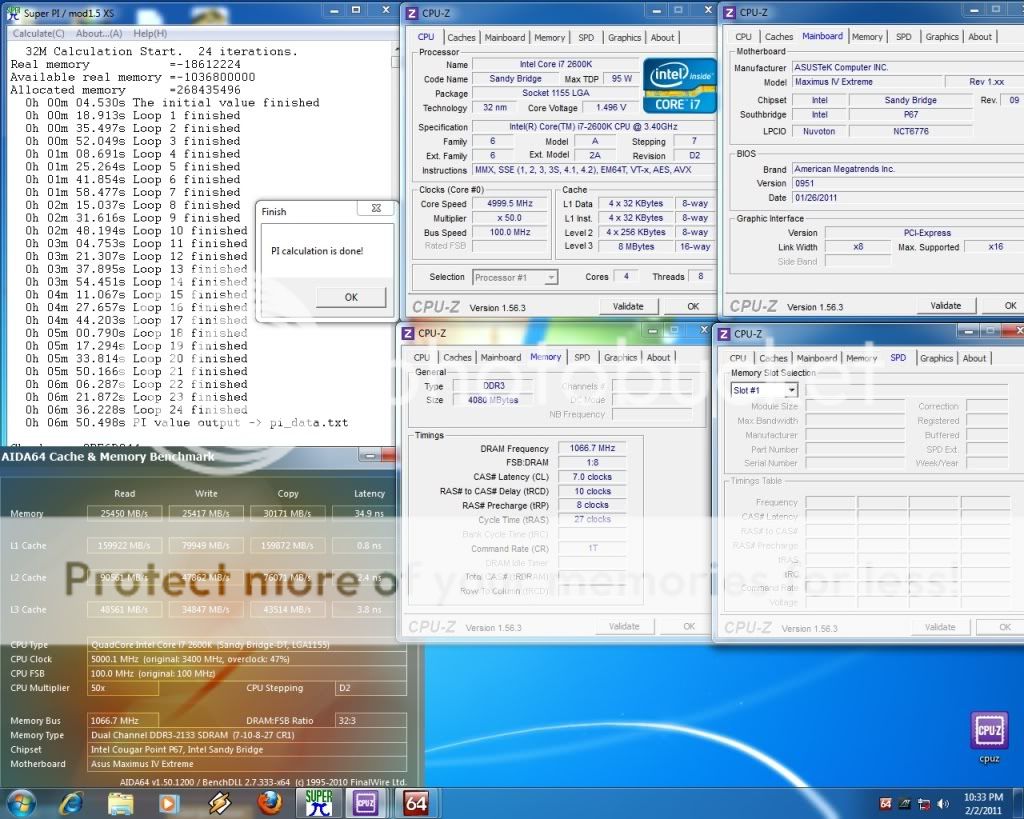Close the Finish dialog with X

pyautogui.click(x=376, y=208)
